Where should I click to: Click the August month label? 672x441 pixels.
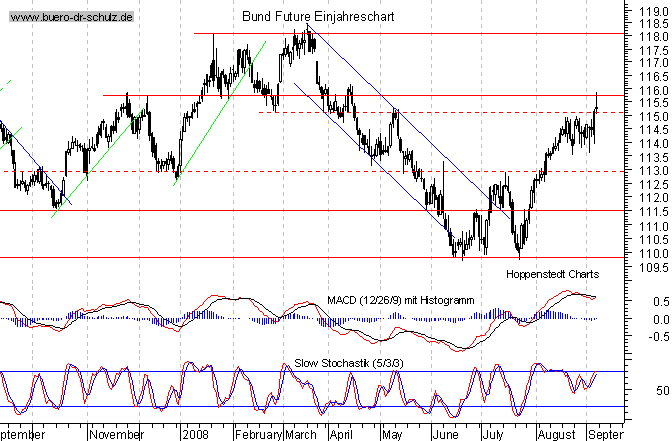(557, 435)
